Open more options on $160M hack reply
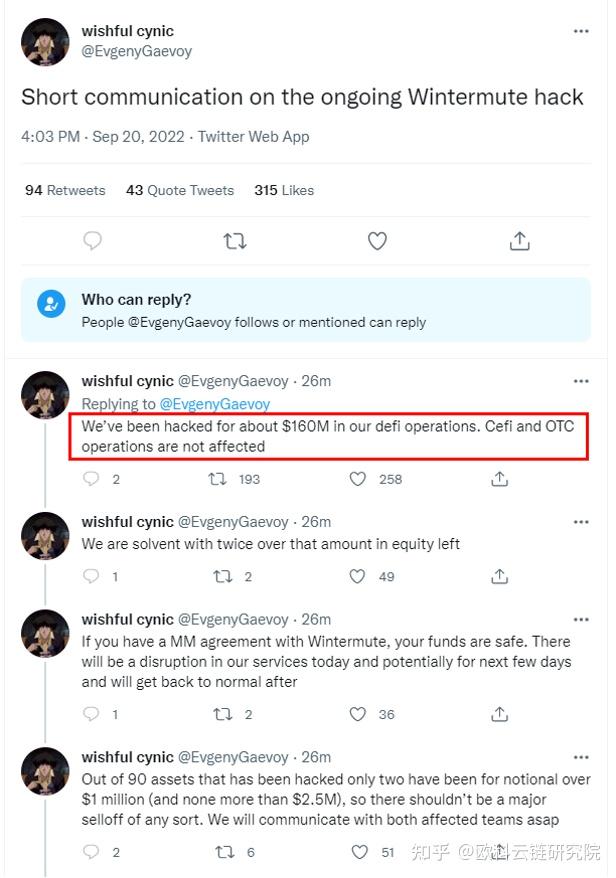This screenshot has width=616, height=878. coord(581,381)
